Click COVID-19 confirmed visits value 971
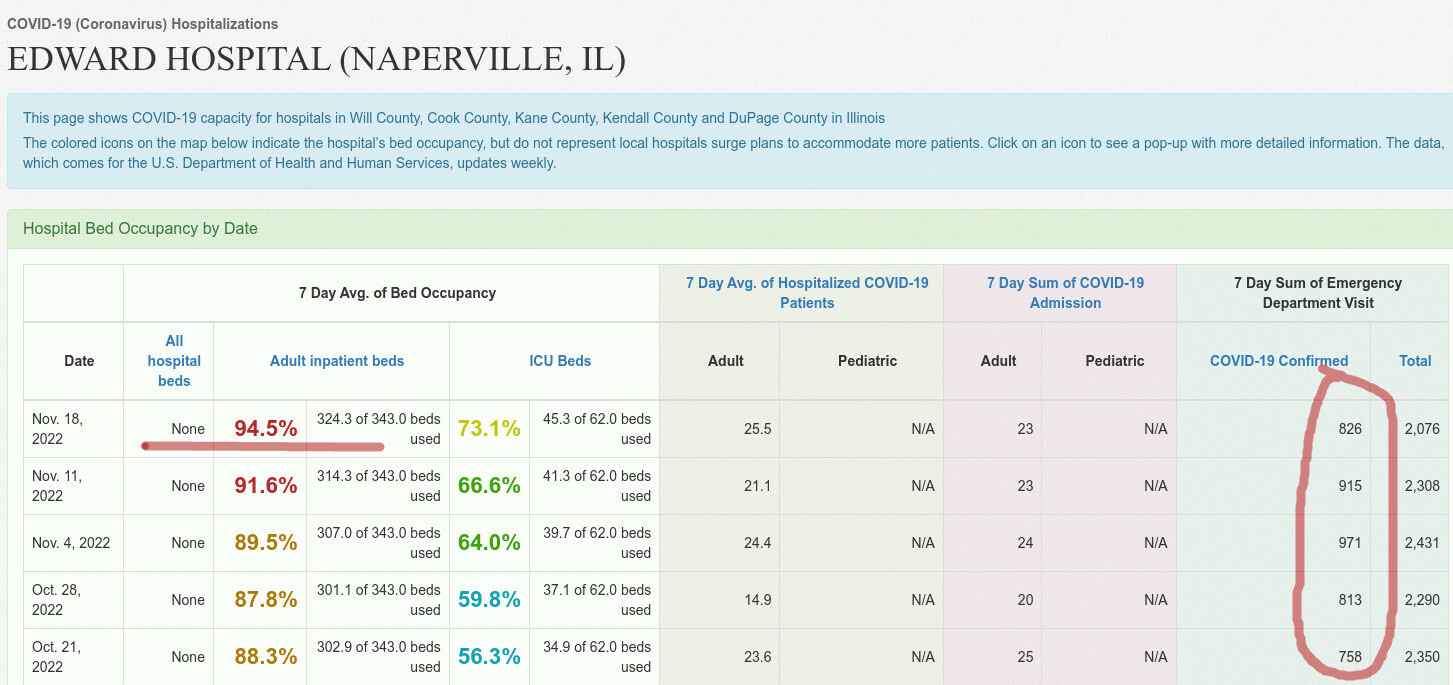This screenshot has height=685, width=1453. pyautogui.click(x=1350, y=543)
